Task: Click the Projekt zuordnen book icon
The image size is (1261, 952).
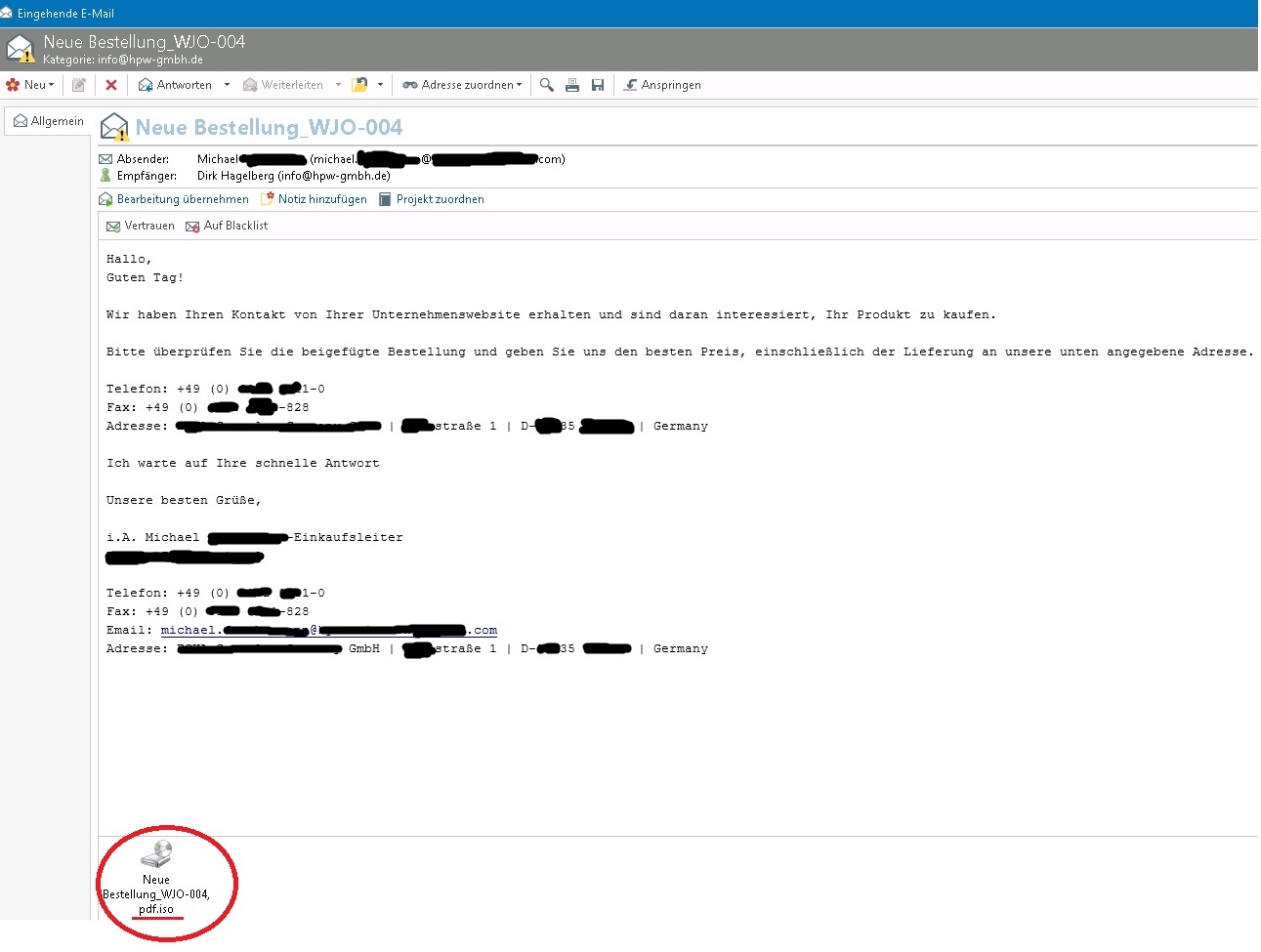Action: (385, 199)
